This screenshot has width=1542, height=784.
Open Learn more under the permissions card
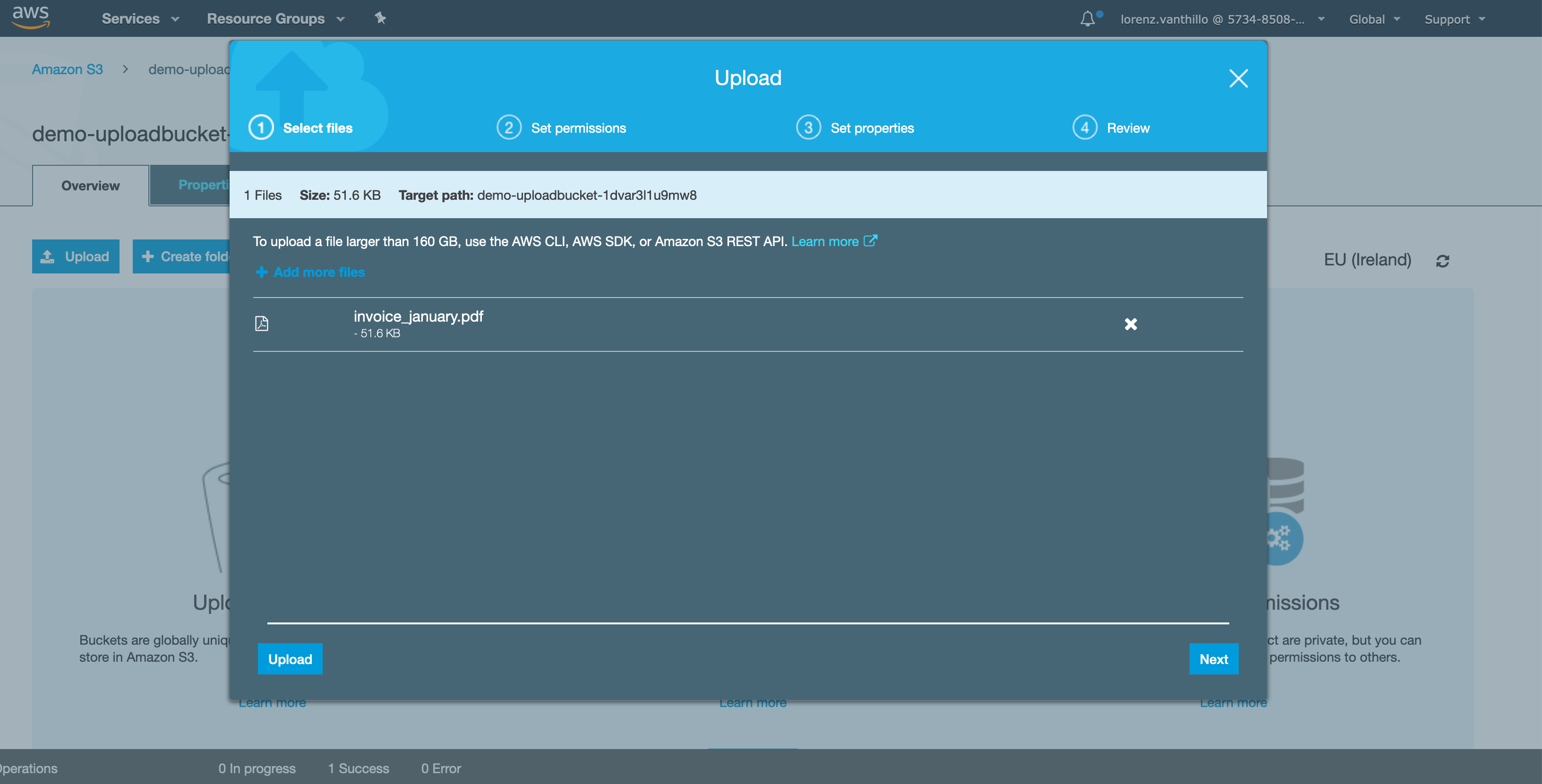pyautogui.click(x=1233, y=703)
